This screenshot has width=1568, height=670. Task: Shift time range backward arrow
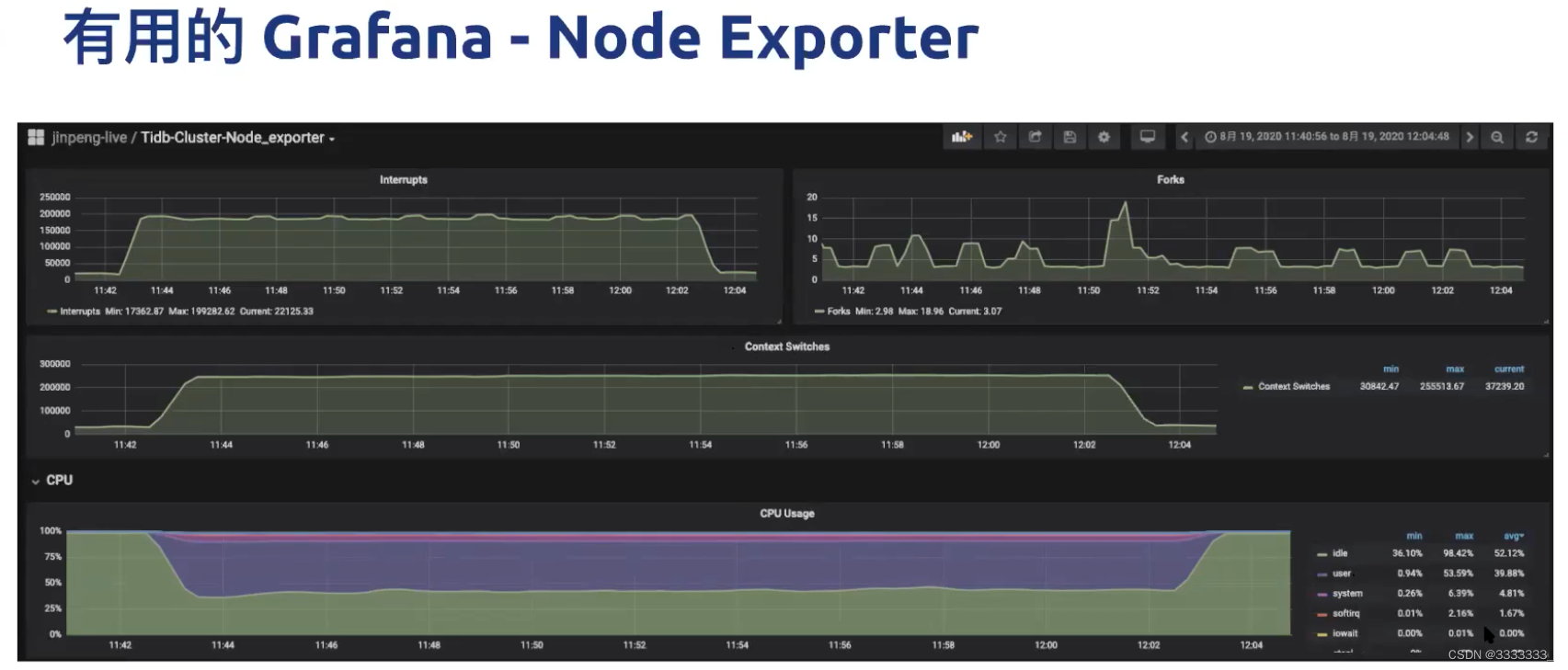(1185, 137)
